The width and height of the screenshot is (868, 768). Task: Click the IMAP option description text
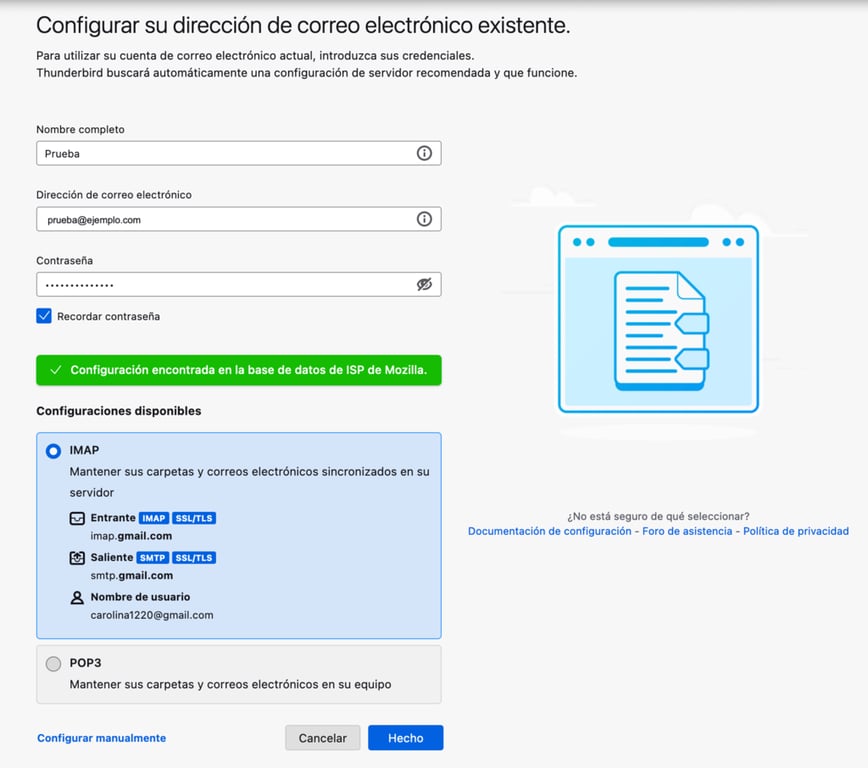click(x=249, y=482)
